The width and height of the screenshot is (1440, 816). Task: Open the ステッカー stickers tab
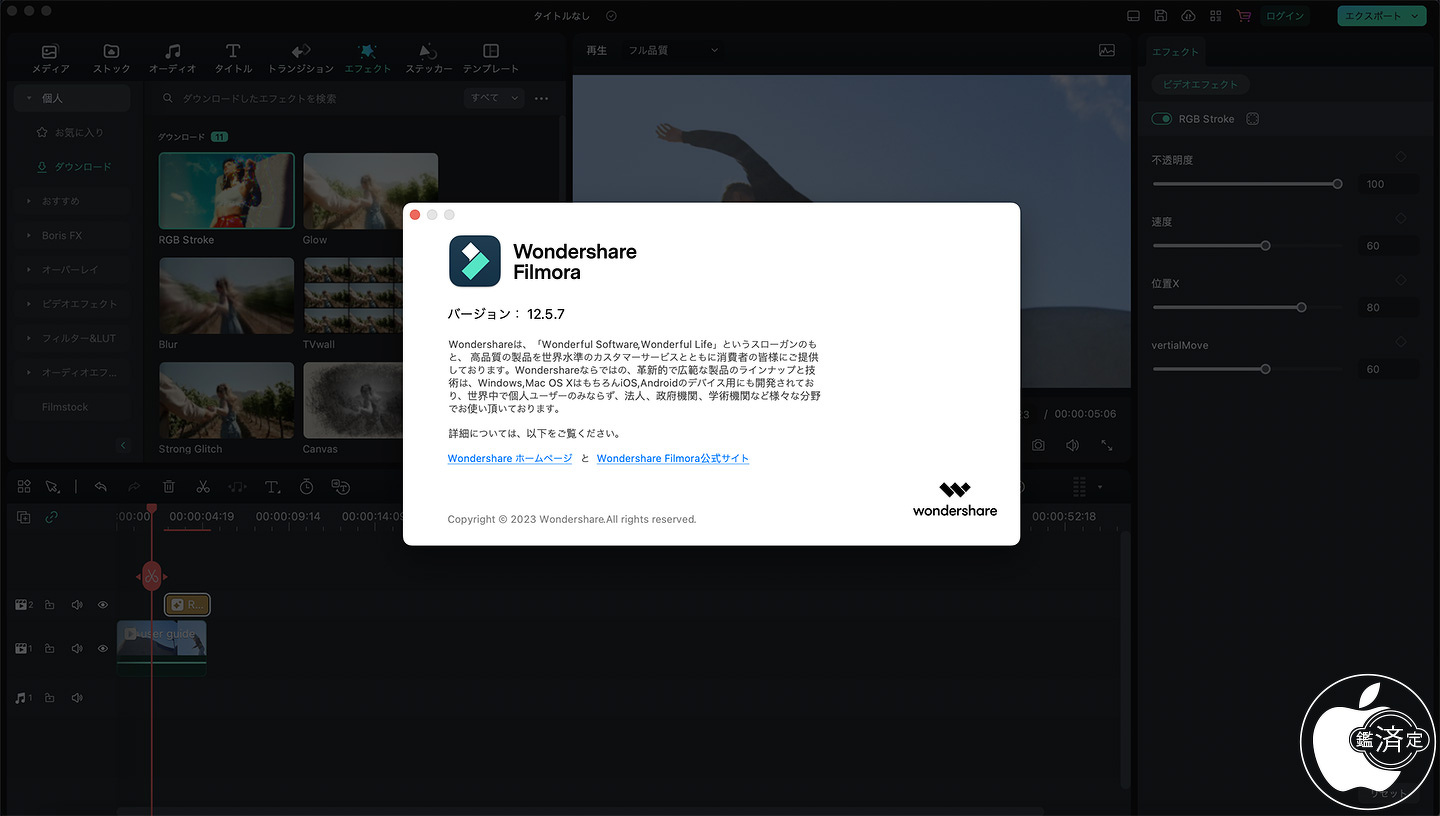tap(428, 59)
